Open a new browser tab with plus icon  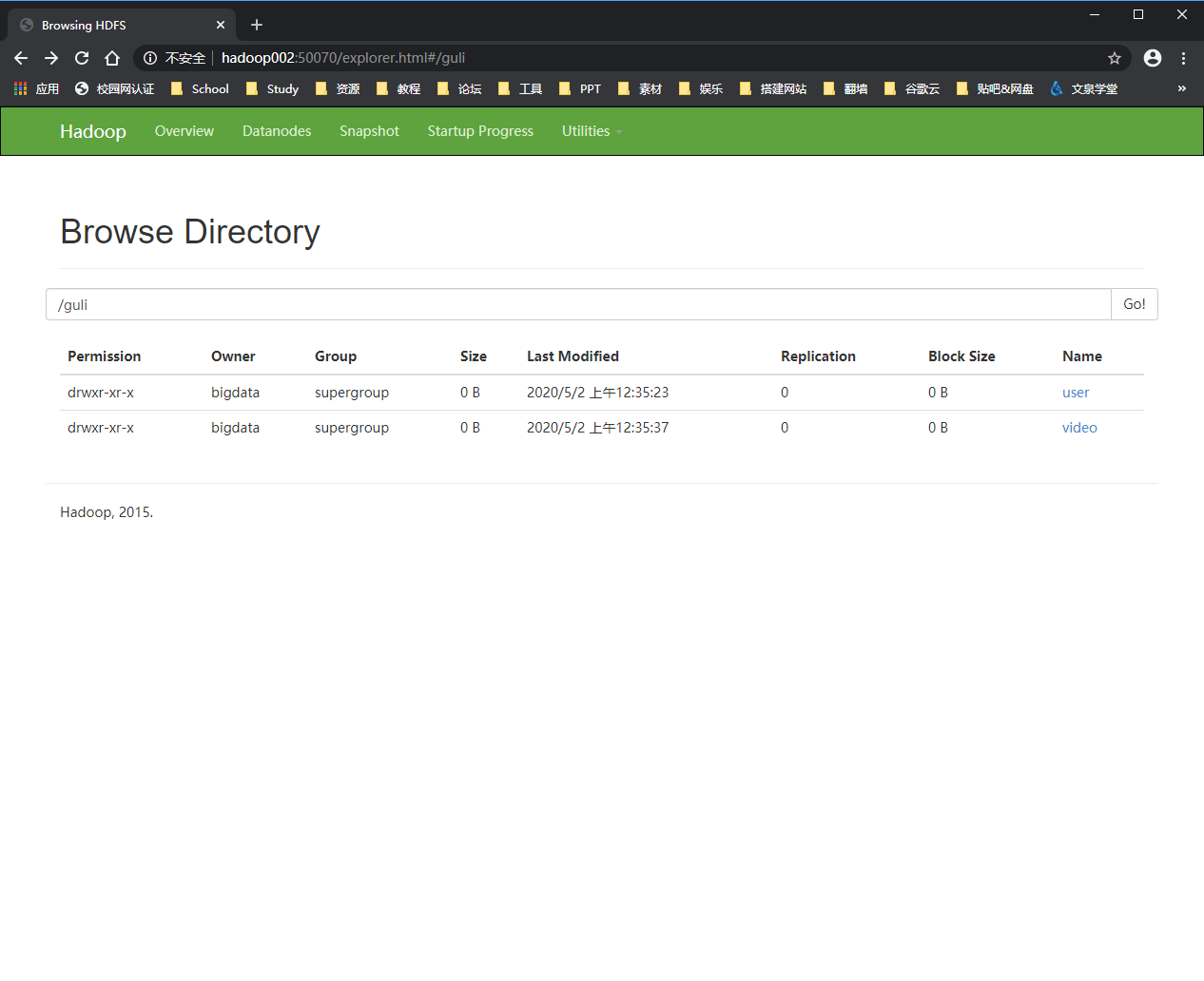257,25
